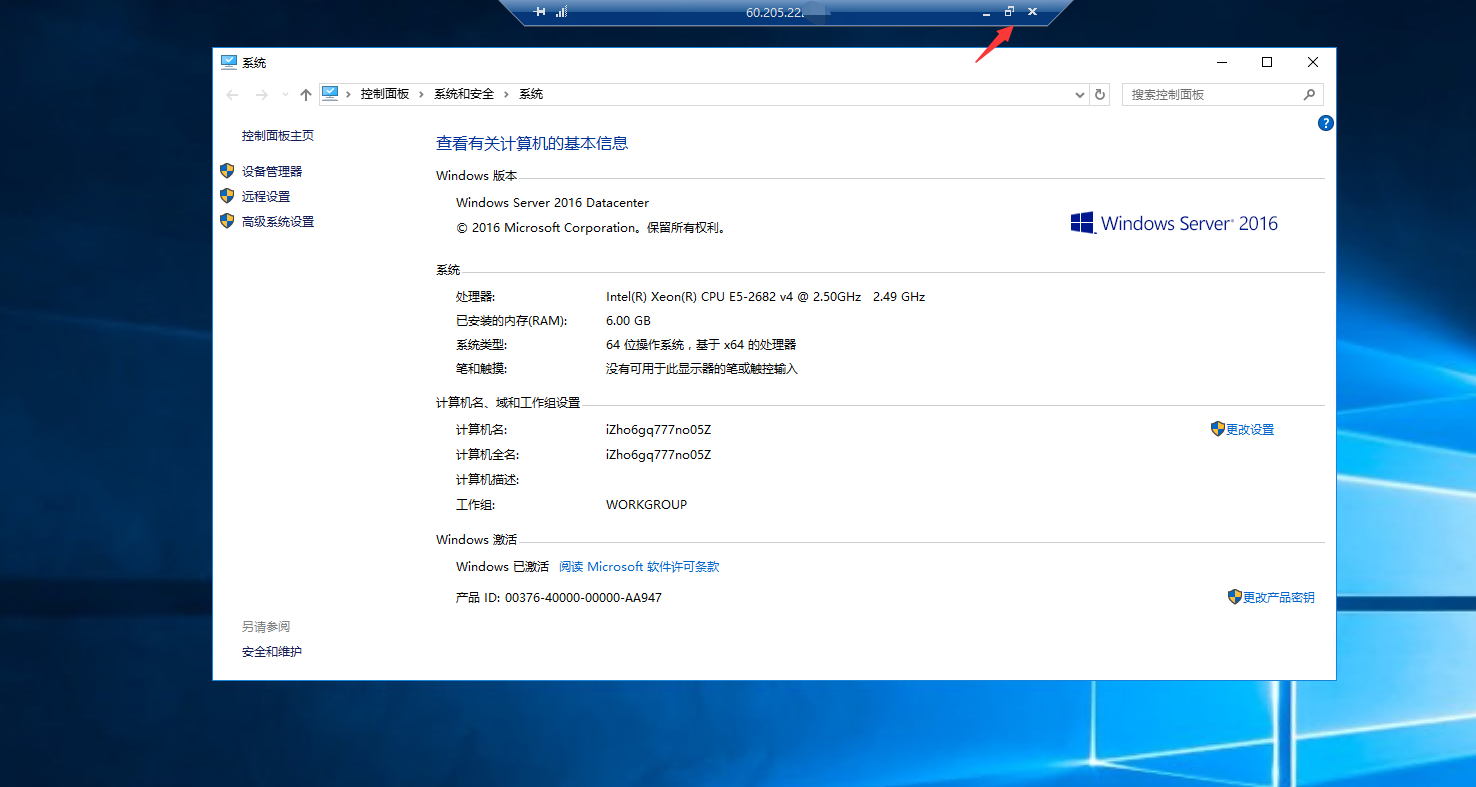This screenshot has height=787, width=1476.
Task: Select 系统 breadcrumb
Action: (531, 94)
